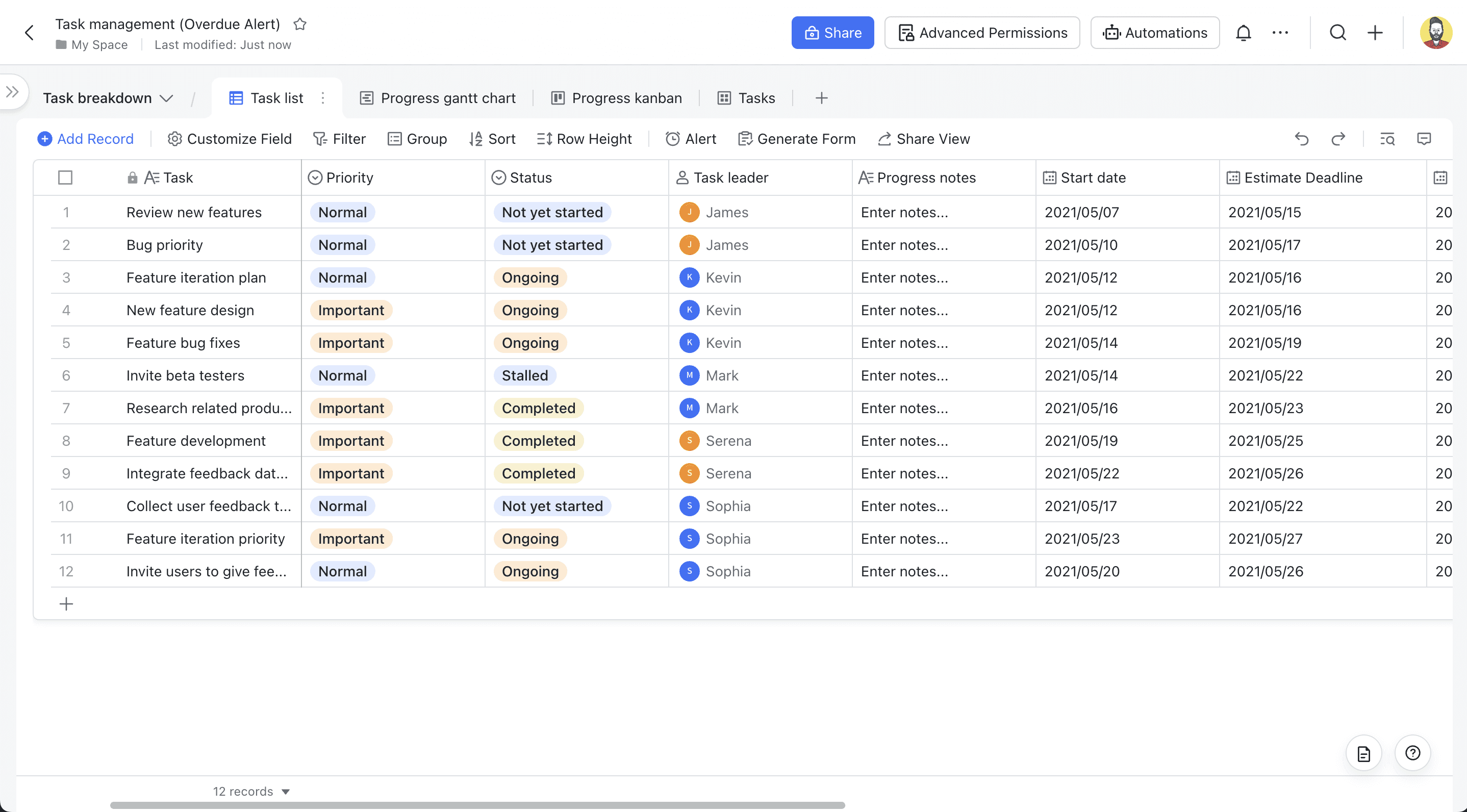This screenshot has width=1467, height=812.
Task: Open Task list view options menu
Action: [x=323, y=98]
